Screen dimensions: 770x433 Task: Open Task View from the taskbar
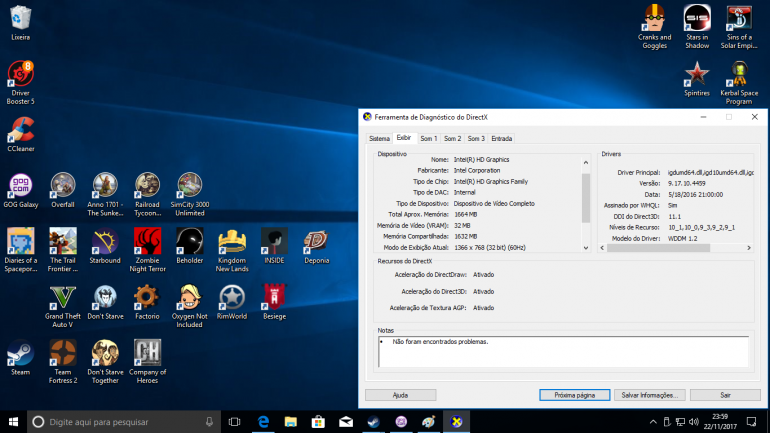[x=232, y=421]
